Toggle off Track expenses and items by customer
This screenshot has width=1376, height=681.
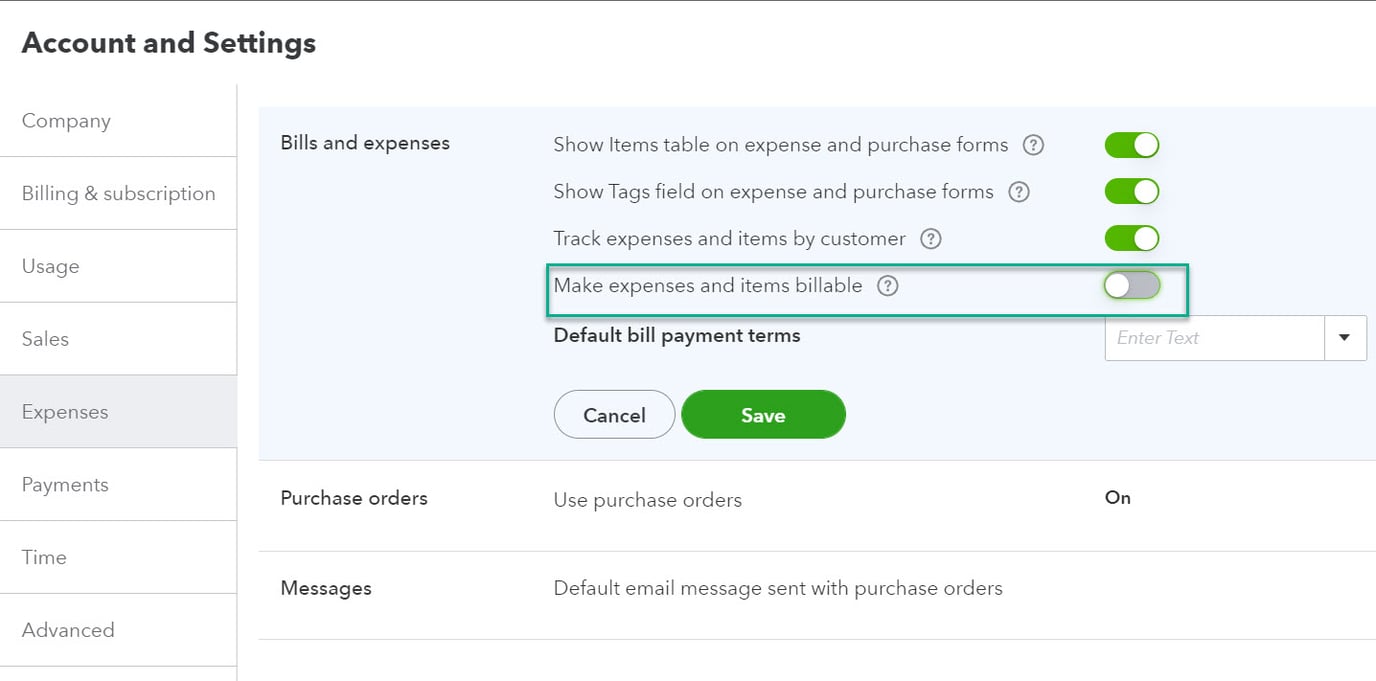coord(1131,238)
